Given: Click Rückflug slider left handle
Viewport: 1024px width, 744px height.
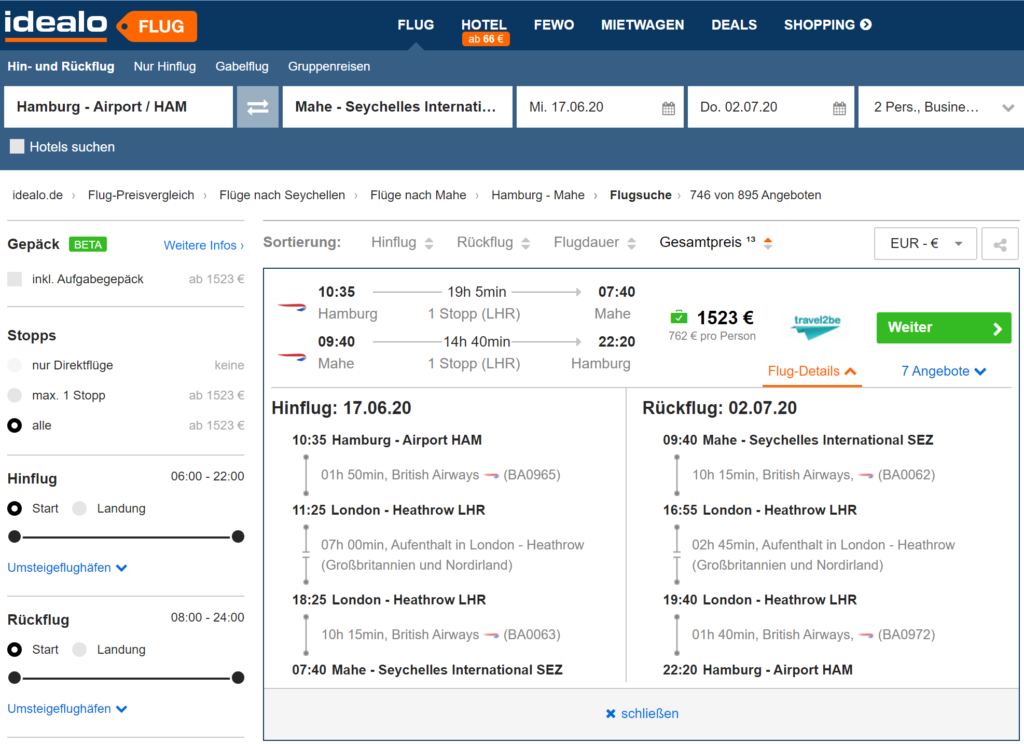Looking at the screenshot, I should coord(14,678).
